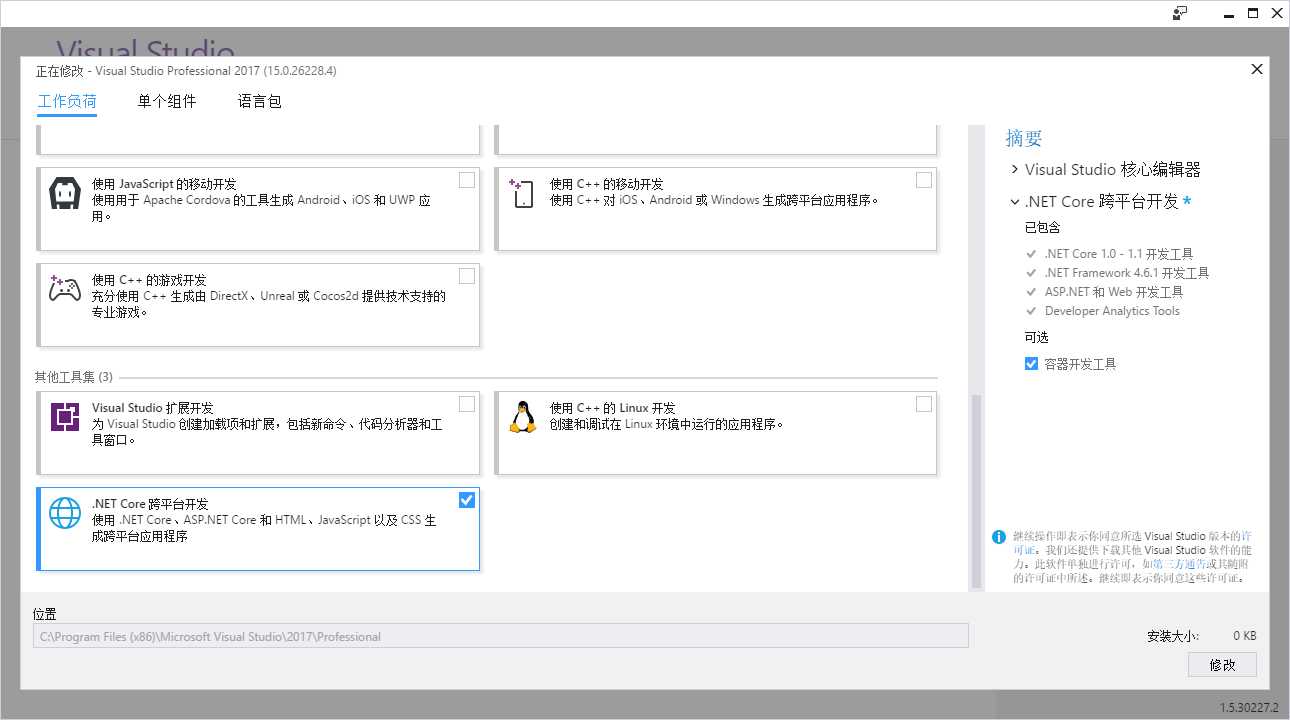
Task: Check the Visual Studio extension development workload
Action: pos(467,404)
